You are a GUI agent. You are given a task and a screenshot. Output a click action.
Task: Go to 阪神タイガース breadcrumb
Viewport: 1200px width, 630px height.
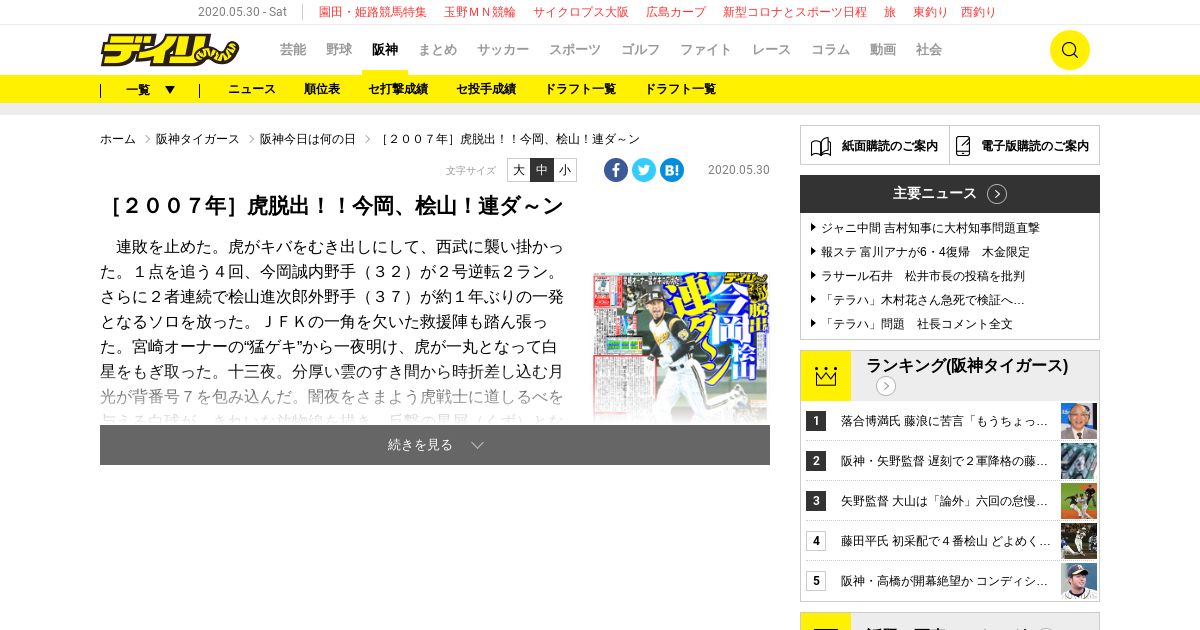198,139
